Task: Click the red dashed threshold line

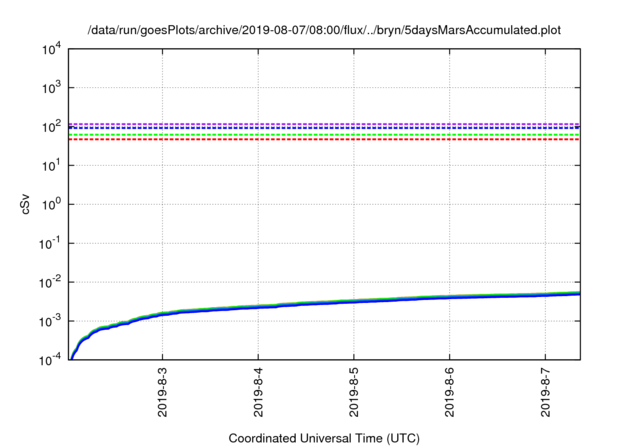Action: pyautogui.click(x=324, y=140)
